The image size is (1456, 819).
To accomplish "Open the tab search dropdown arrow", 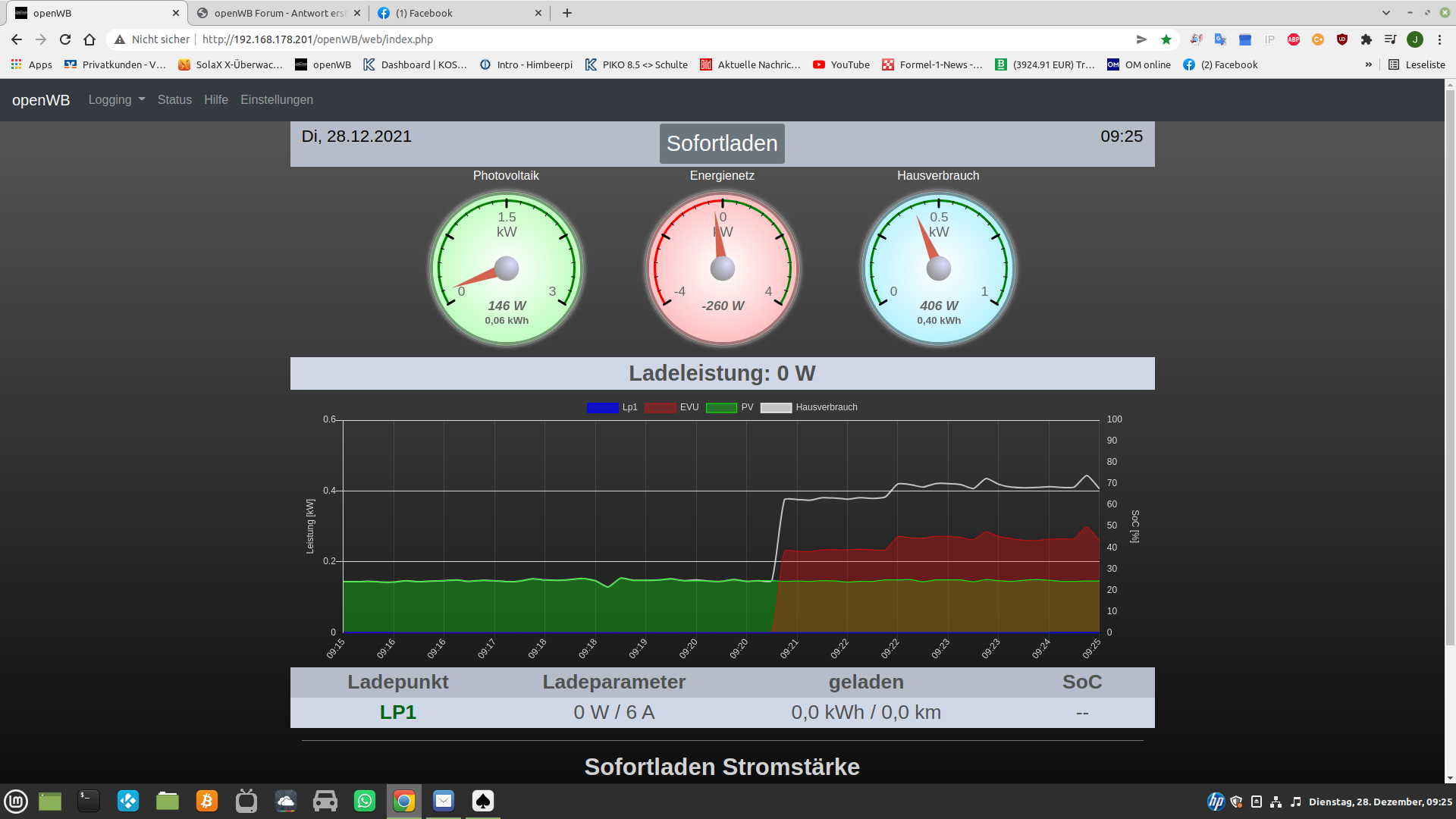I will click(1386, 13).
